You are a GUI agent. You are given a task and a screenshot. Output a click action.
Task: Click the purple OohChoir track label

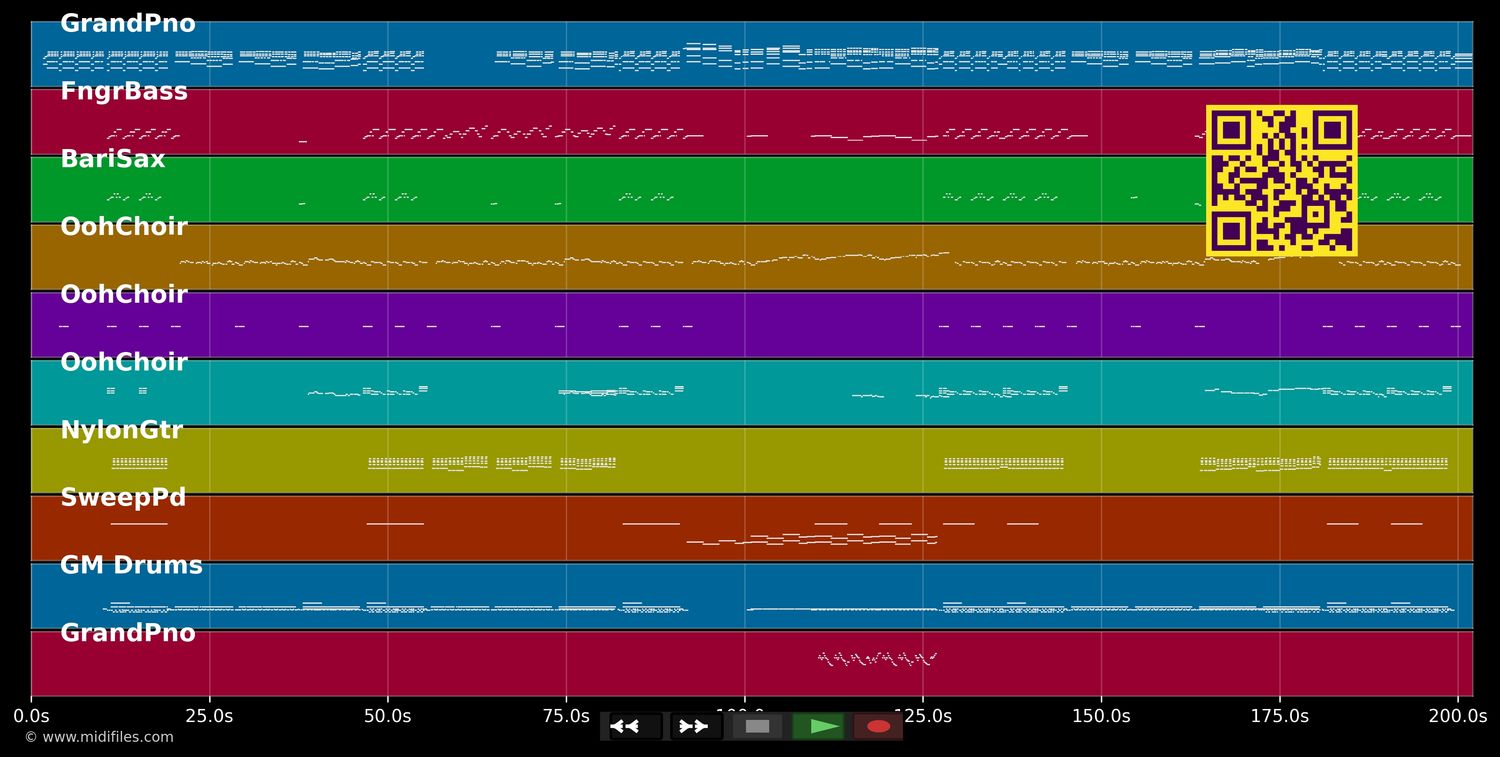coord(124,294)
